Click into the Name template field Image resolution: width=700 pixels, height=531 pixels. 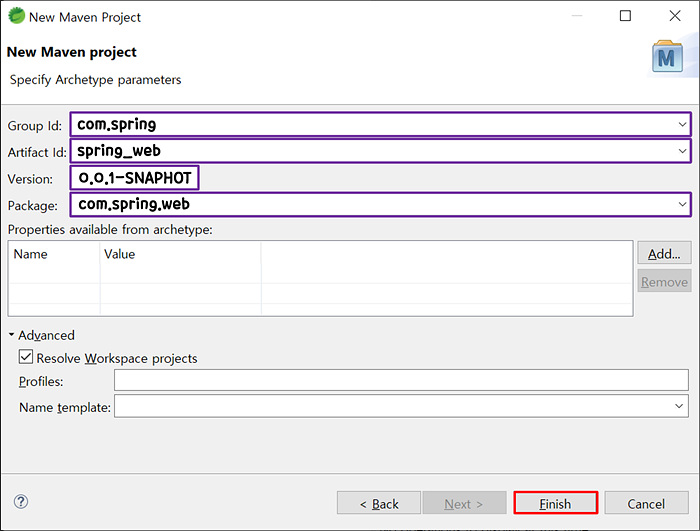click(x=401, y=406)
